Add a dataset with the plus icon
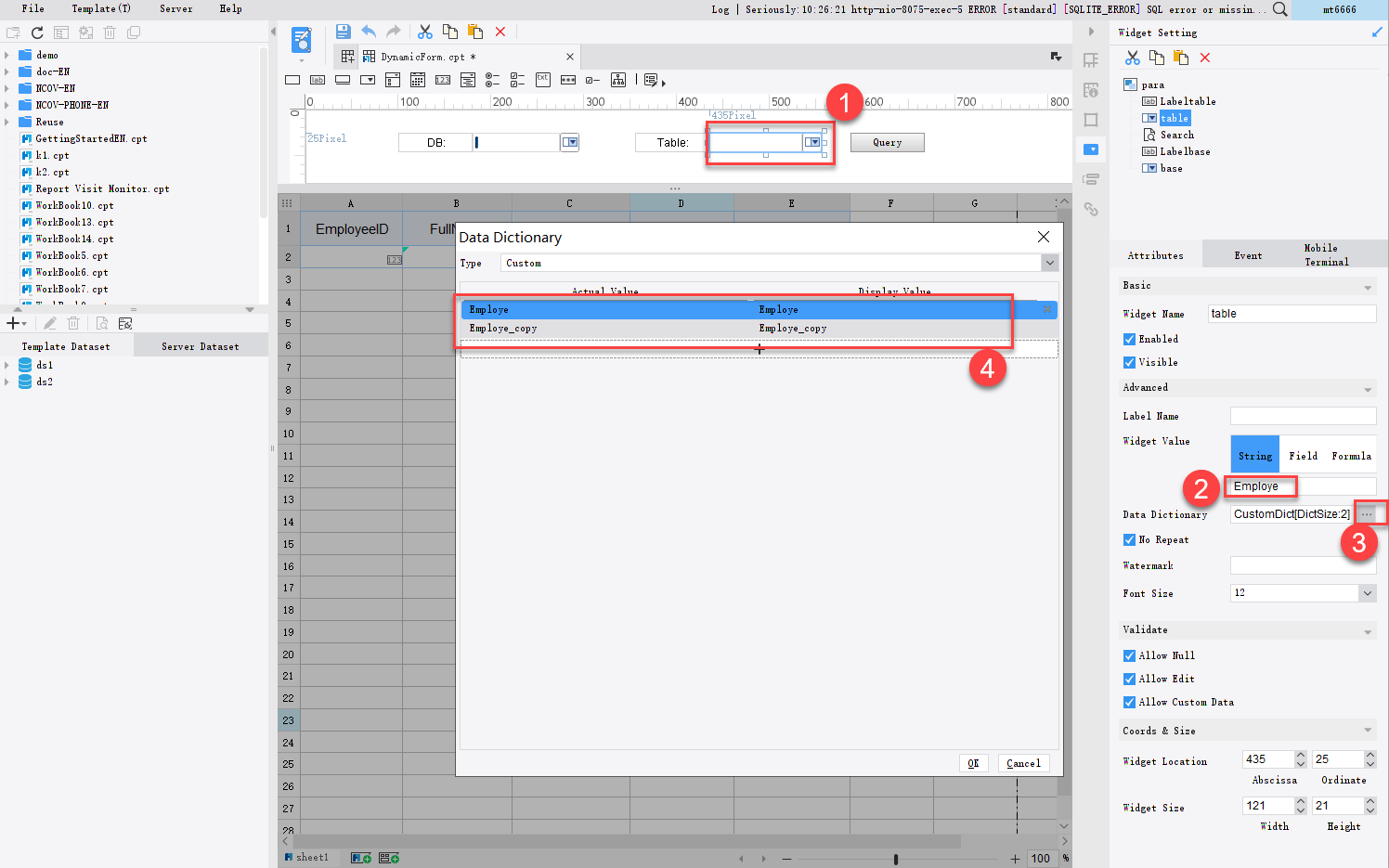The image size is (1389, 868). (x=14, y=323)
